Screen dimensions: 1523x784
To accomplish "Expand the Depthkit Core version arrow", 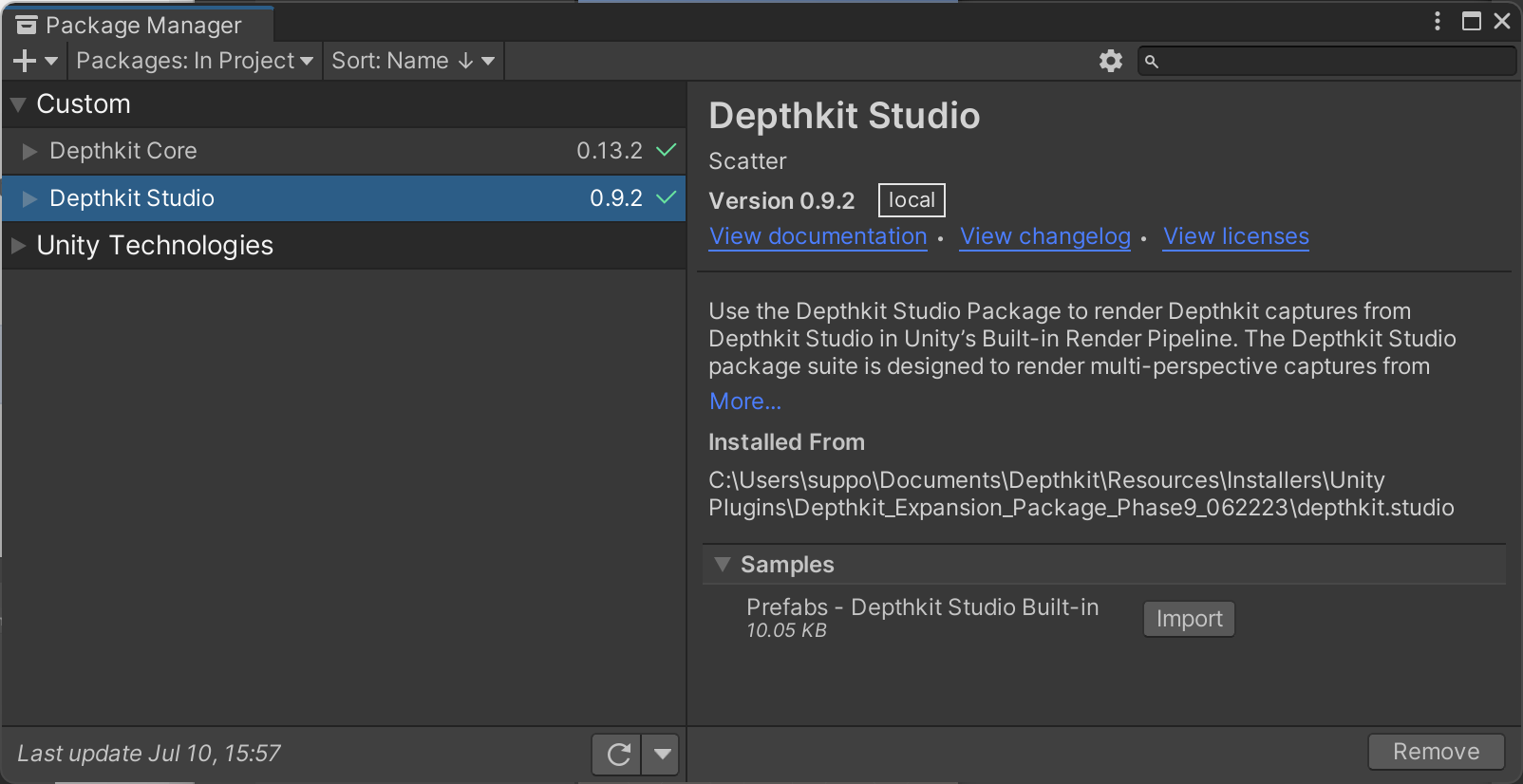I will click(29, 151).
